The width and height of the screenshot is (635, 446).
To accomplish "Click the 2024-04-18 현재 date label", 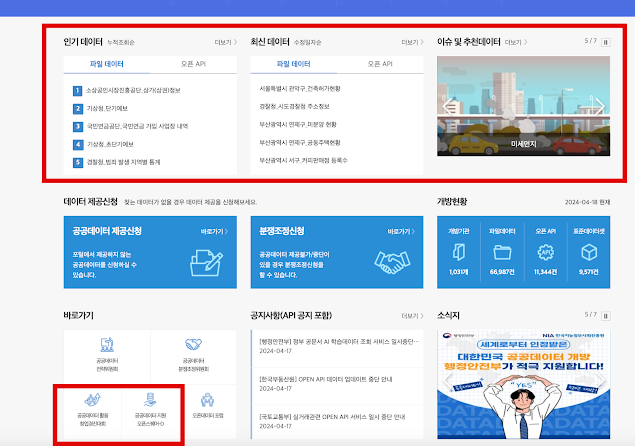I will click(588, 202).
